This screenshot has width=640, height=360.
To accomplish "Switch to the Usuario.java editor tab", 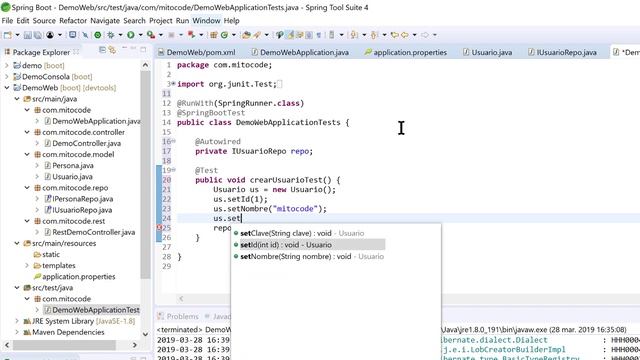I will pyautogui.click(x=487, y=52).
